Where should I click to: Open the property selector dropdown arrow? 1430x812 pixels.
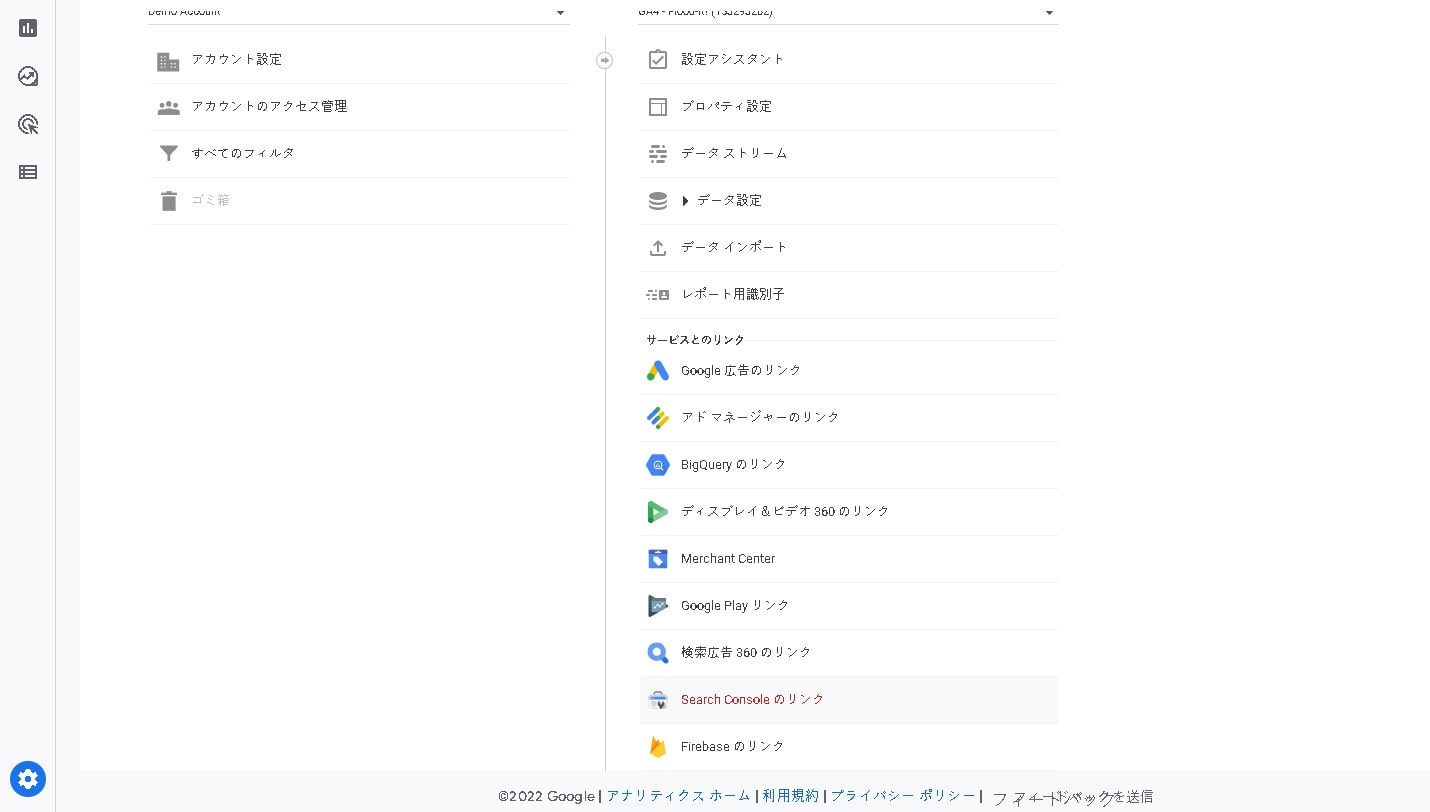[x=1049, y=13]
